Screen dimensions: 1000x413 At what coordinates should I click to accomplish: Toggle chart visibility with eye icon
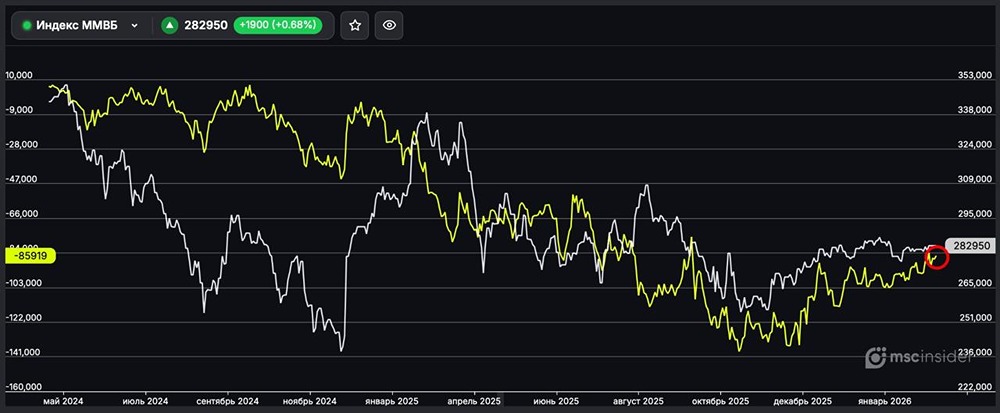(390, 26)
